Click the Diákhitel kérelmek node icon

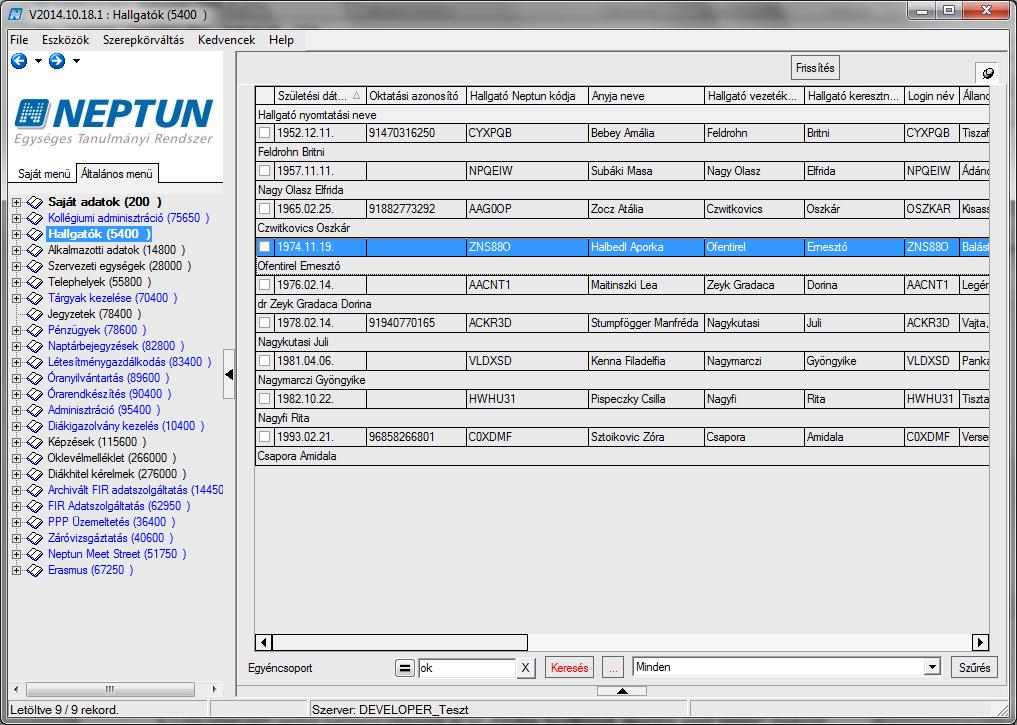(34, 474)
